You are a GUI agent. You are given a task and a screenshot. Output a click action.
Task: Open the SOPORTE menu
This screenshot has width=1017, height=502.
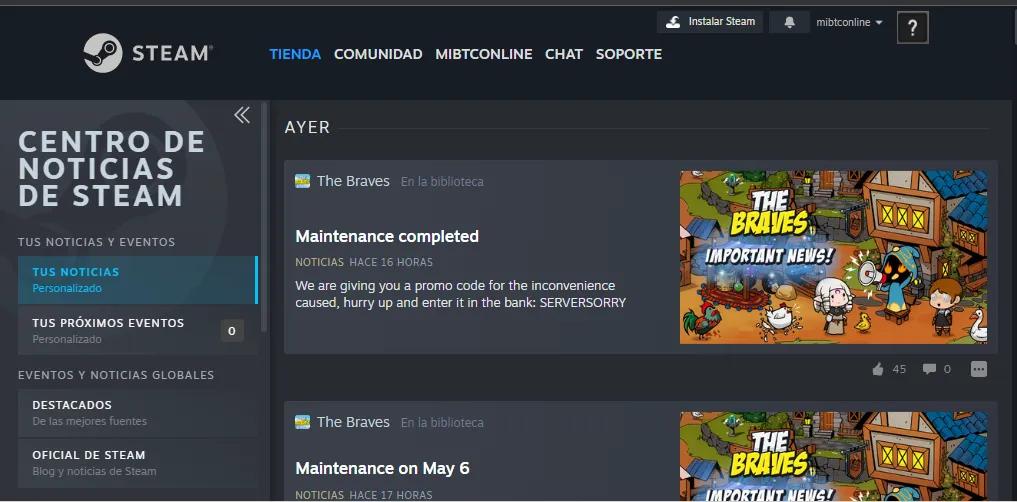click(x=628, y=54)
